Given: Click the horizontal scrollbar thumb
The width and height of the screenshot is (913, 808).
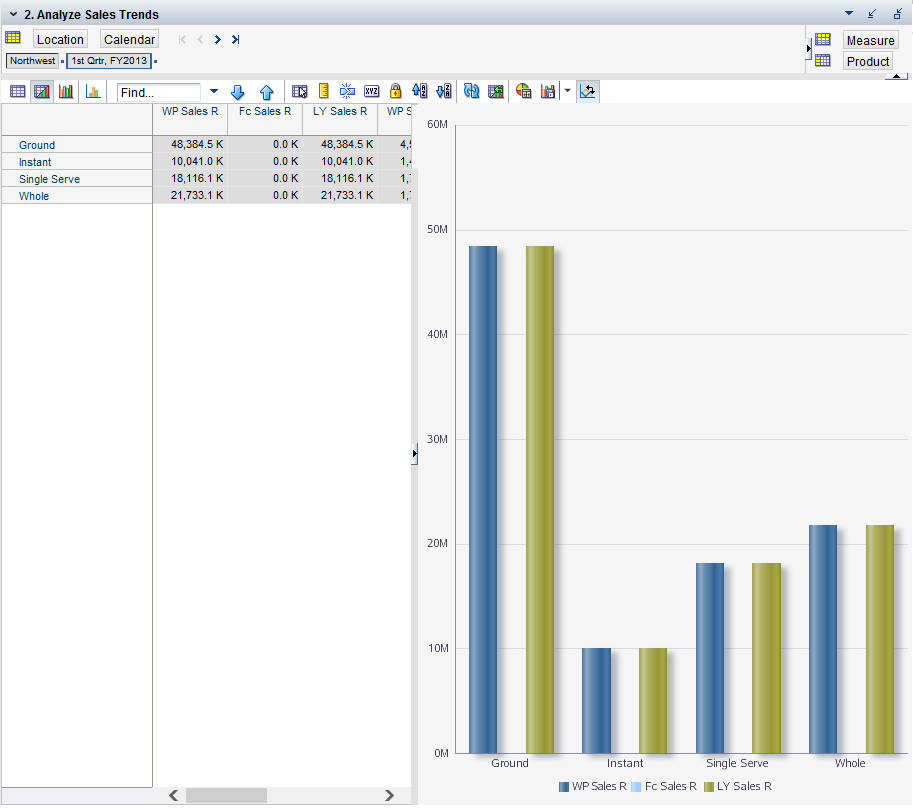Looking at the screenshot, I should click(226, 795).
